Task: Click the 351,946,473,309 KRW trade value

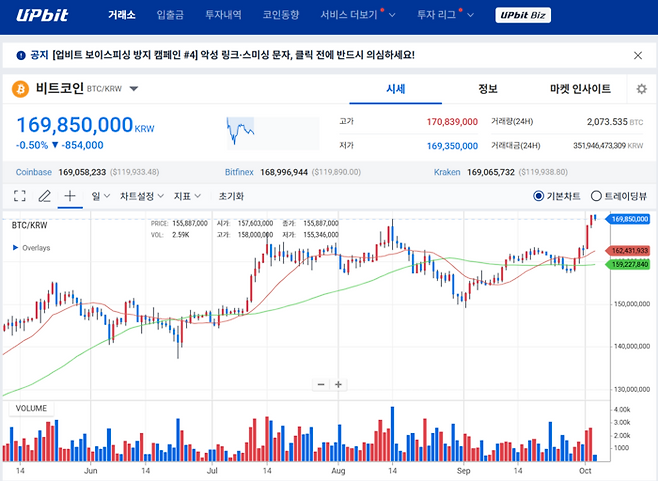Action: pos(608,146)
